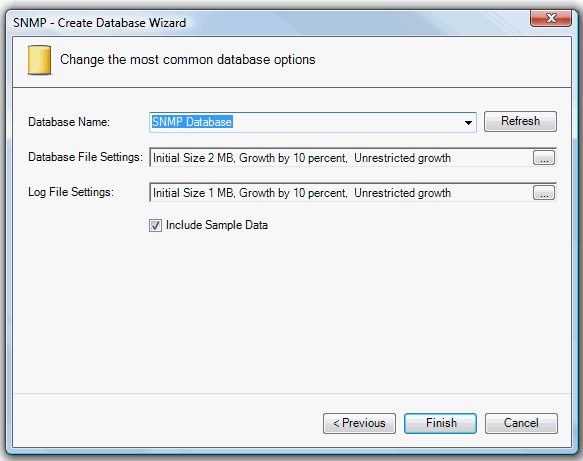
Task: Click the Log File Settings label
Action: point(71,192)
